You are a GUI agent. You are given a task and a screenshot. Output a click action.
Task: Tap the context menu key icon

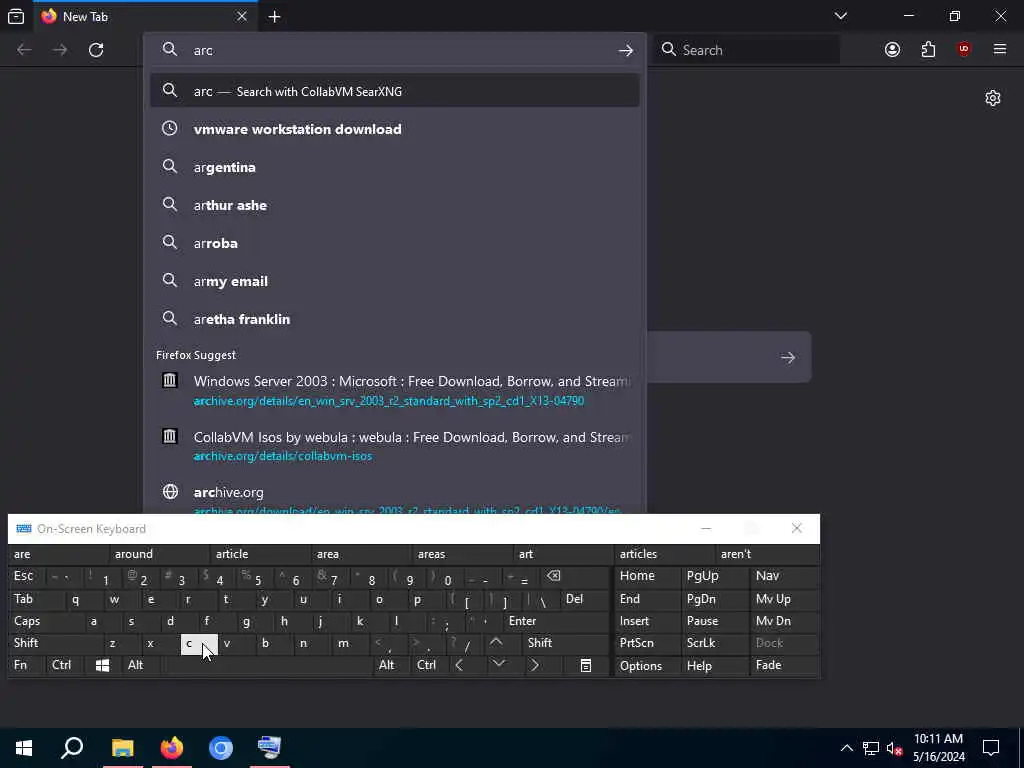point(586,665)
